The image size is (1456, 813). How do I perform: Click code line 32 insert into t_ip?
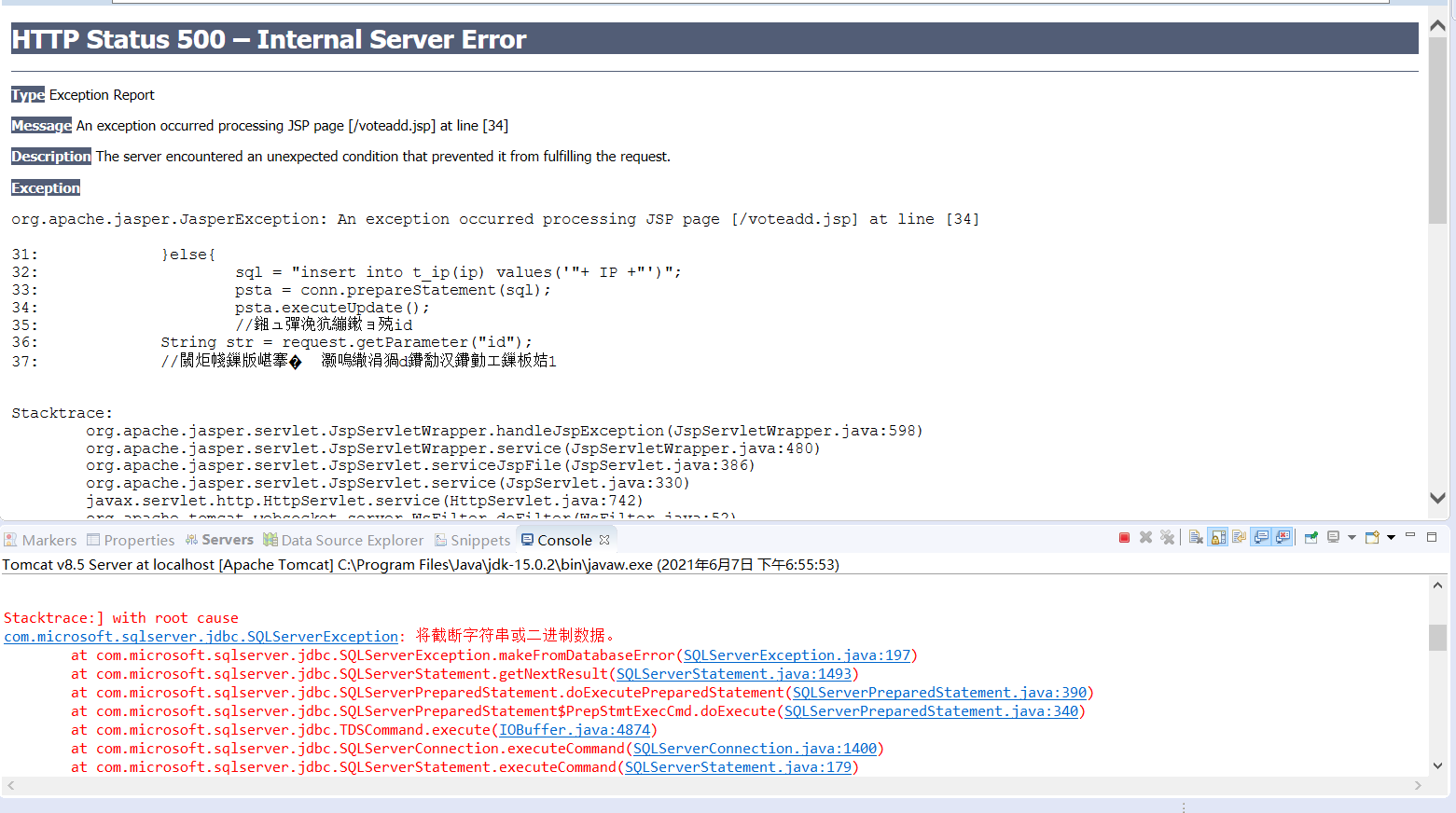point(458,272)
